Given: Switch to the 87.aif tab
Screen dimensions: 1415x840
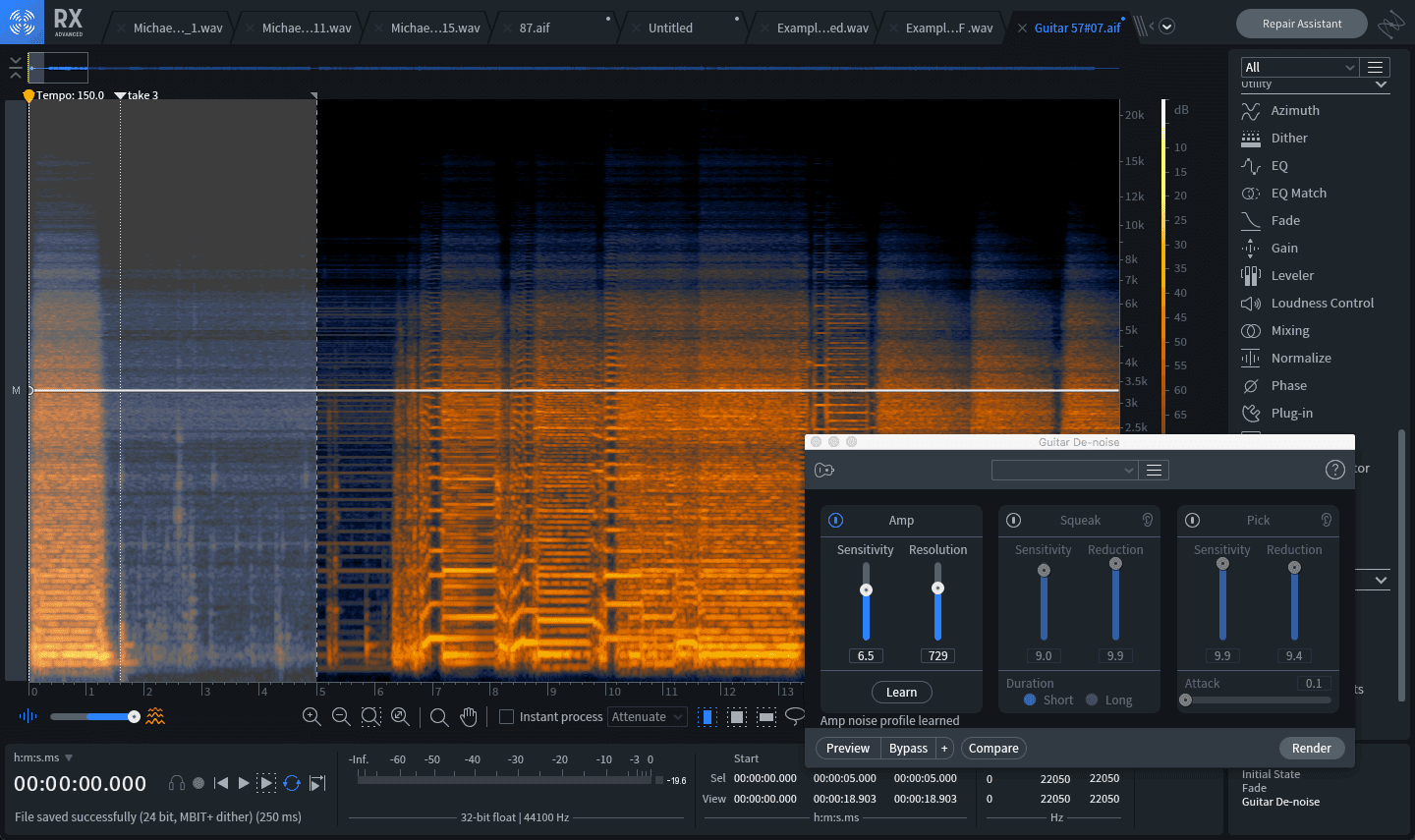Looking at the screenshot, I should (x=535, y=28).
